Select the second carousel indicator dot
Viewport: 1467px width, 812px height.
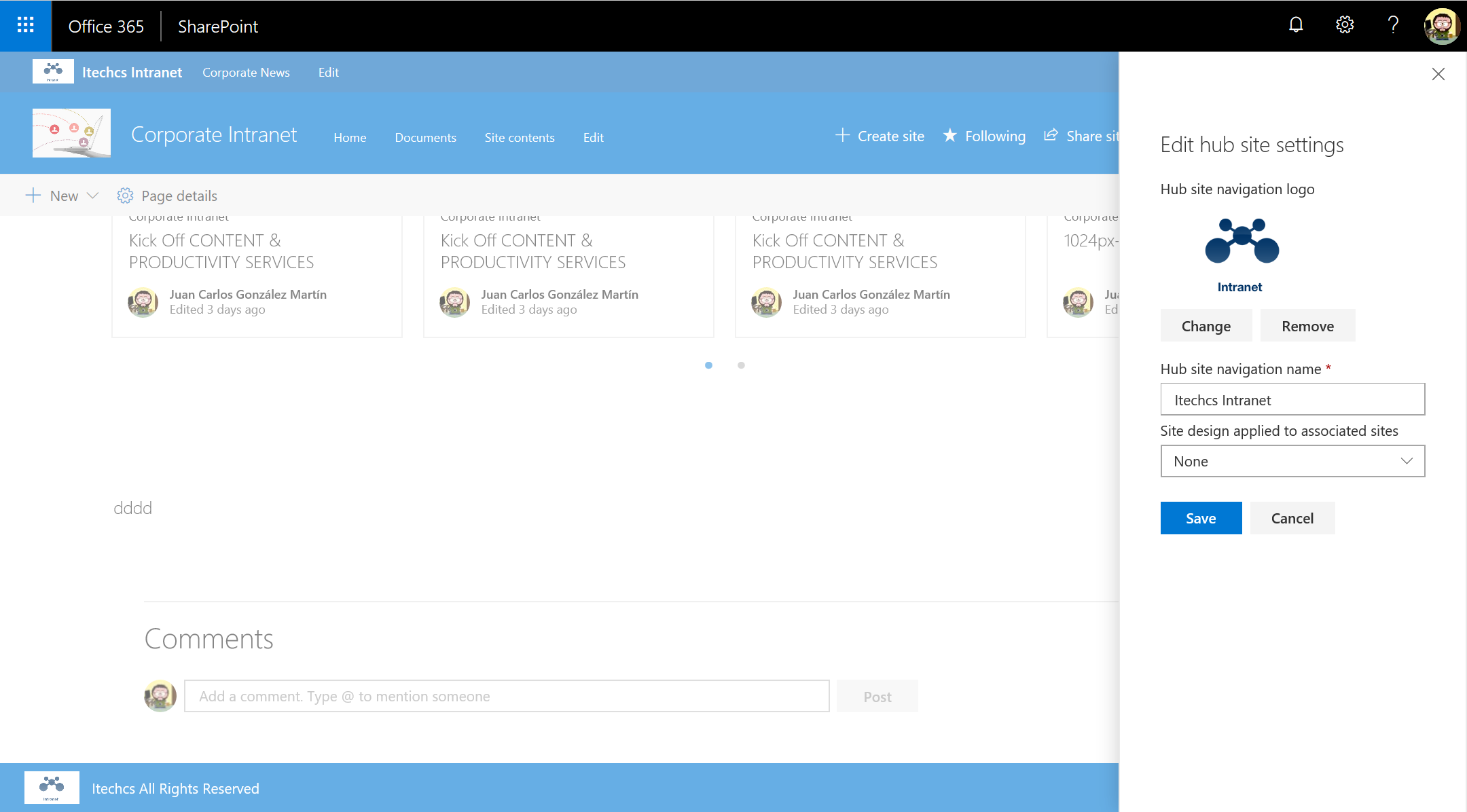point(741,365)
